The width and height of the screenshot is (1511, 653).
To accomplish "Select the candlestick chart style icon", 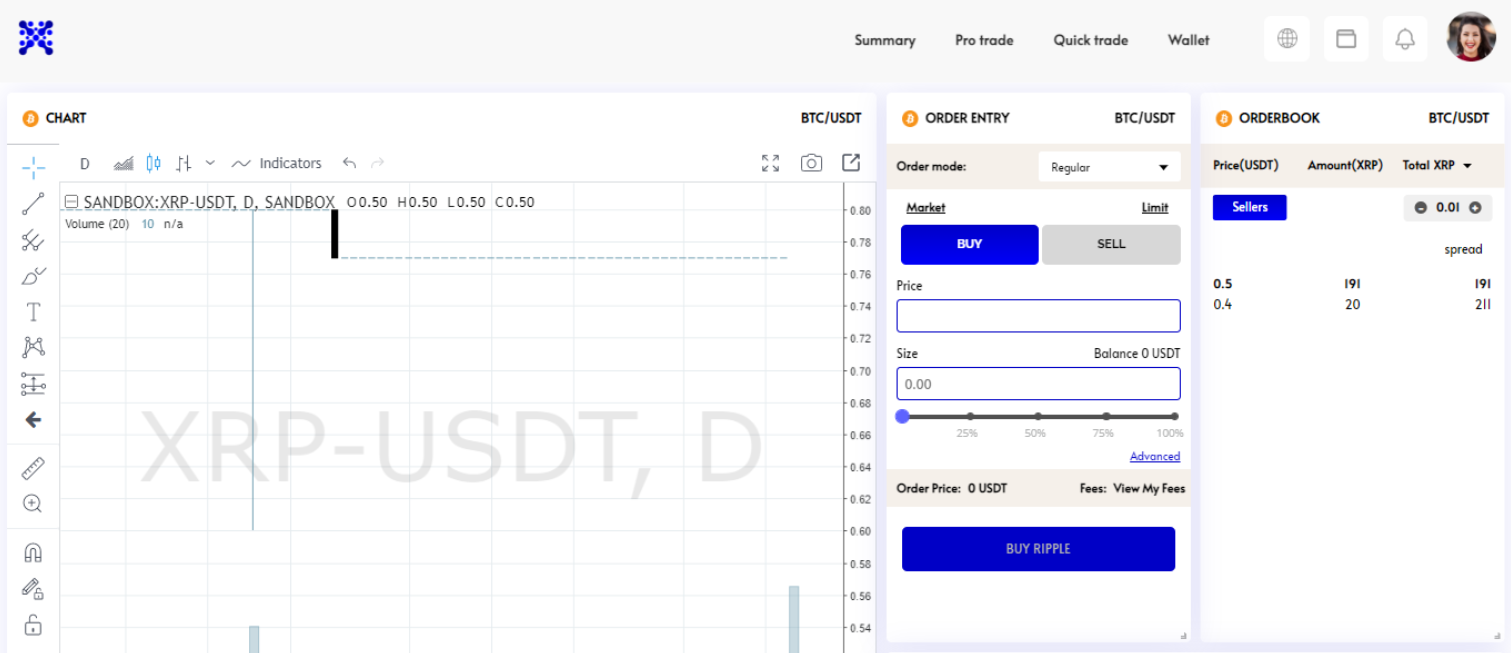I will pos(153,163).
